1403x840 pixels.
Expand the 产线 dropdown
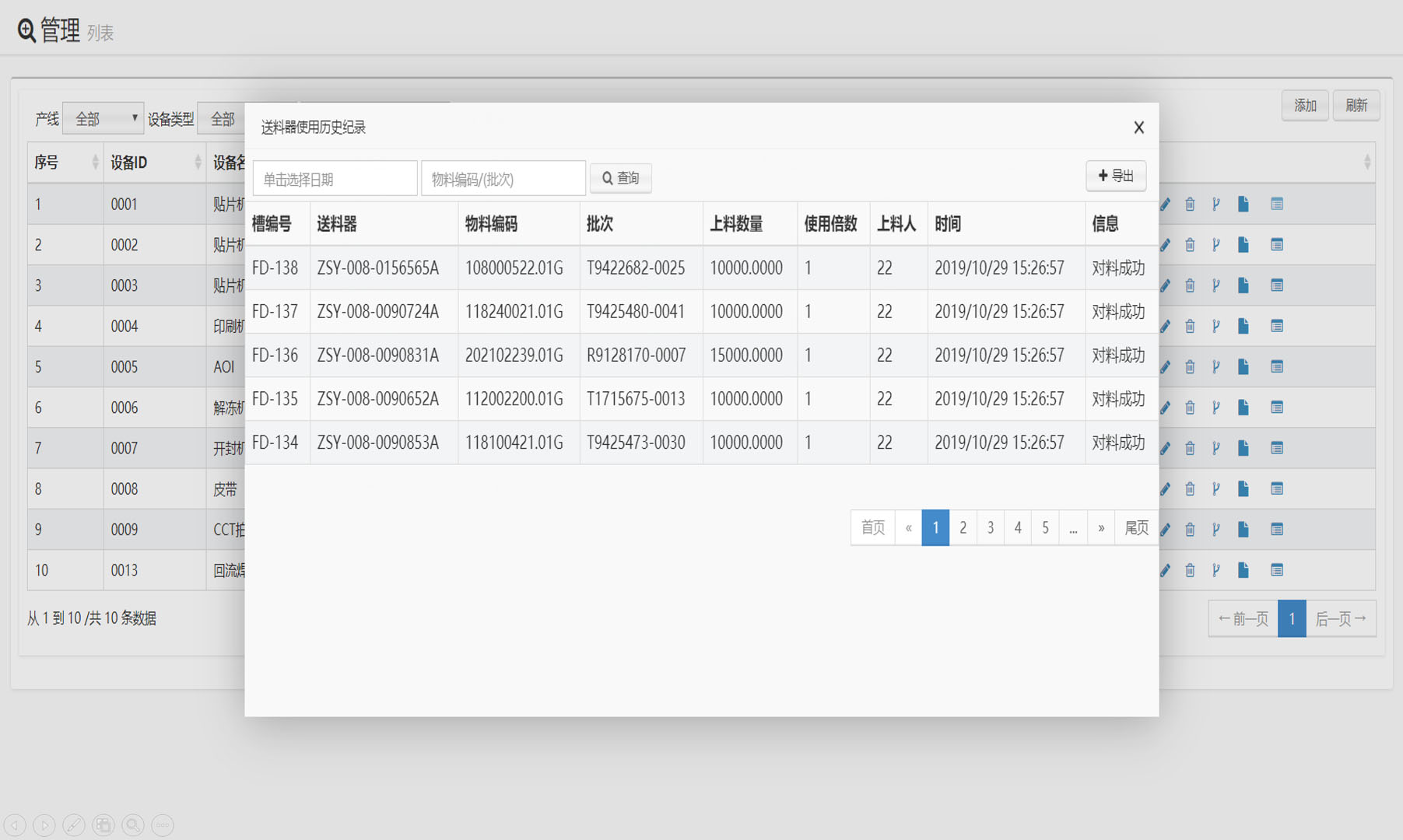click(x=103, y=118)
